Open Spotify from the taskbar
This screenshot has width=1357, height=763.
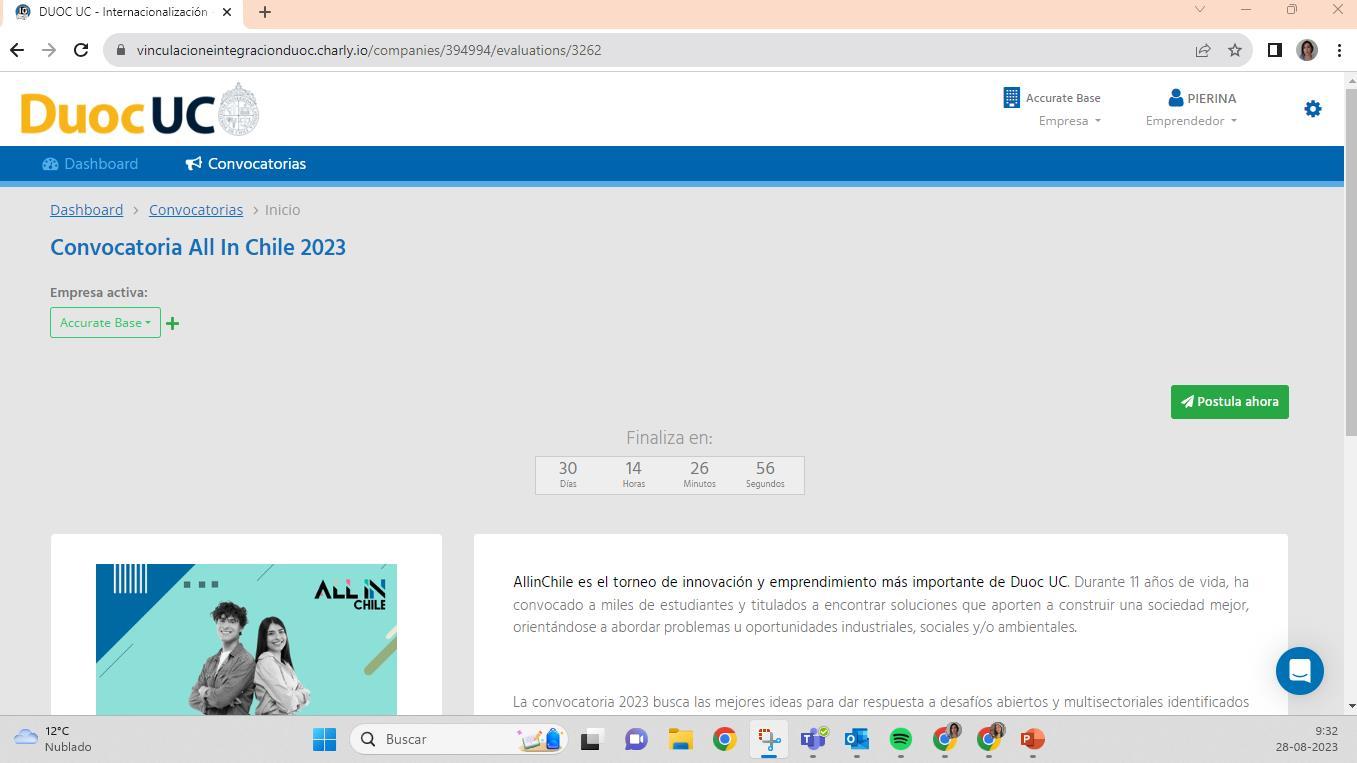tap(900, 739)
